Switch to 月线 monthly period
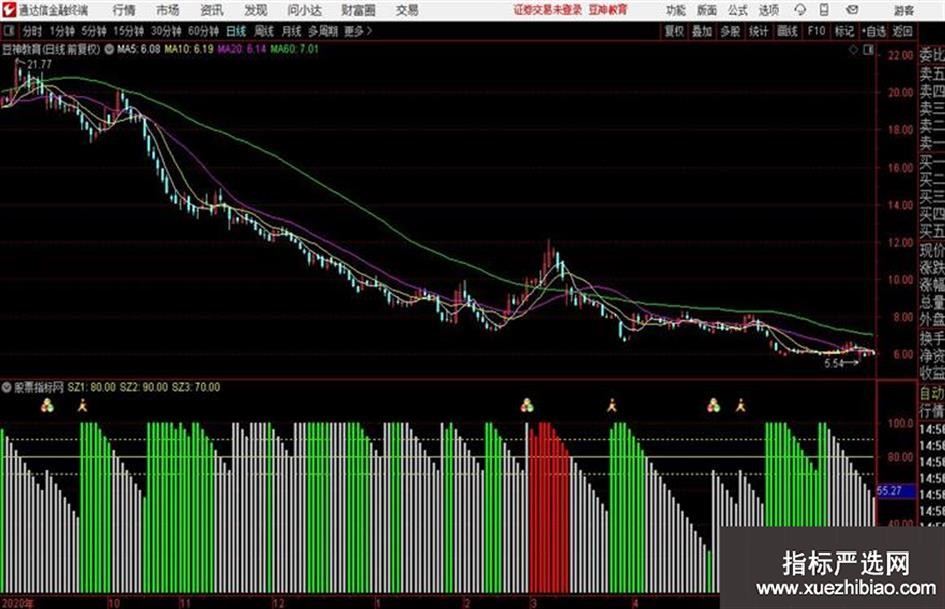This screenshot has height=609, width=945. 292,31
